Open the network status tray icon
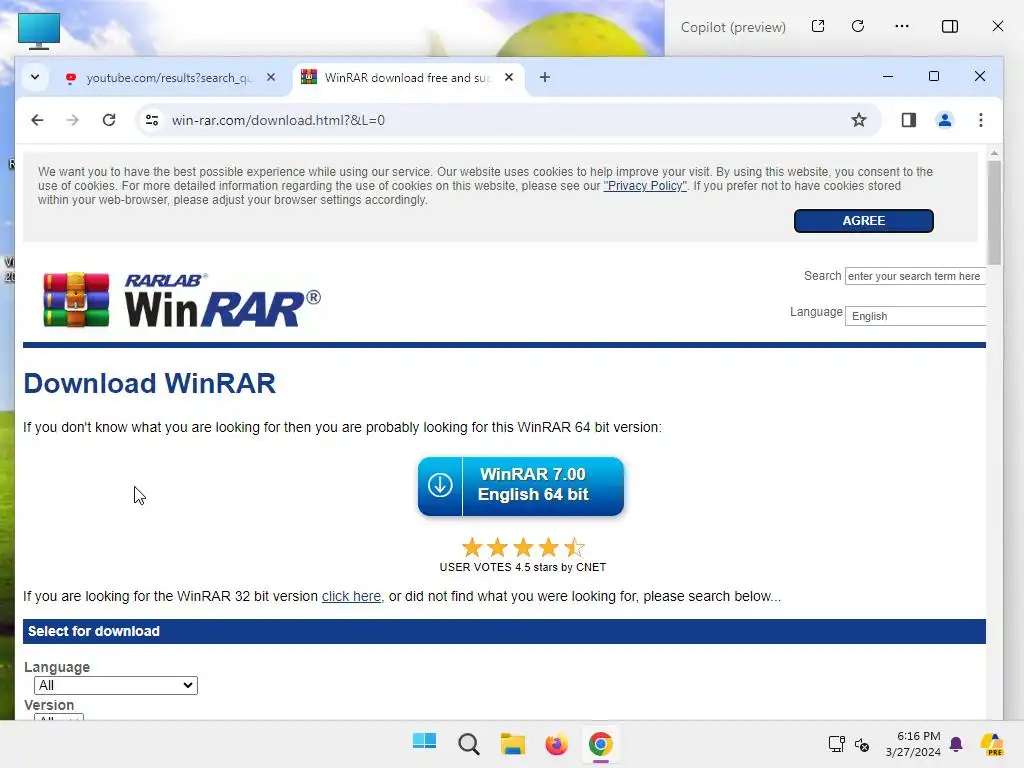 [837, 744]
